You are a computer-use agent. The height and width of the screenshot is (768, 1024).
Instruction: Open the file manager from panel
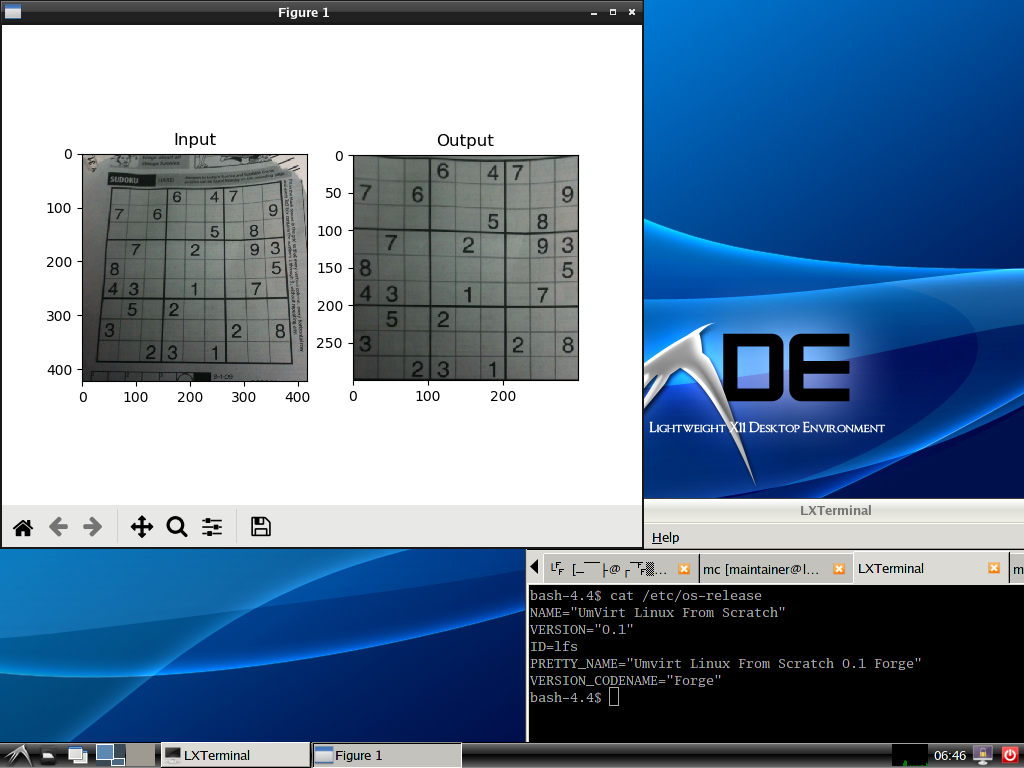(49, 756)
